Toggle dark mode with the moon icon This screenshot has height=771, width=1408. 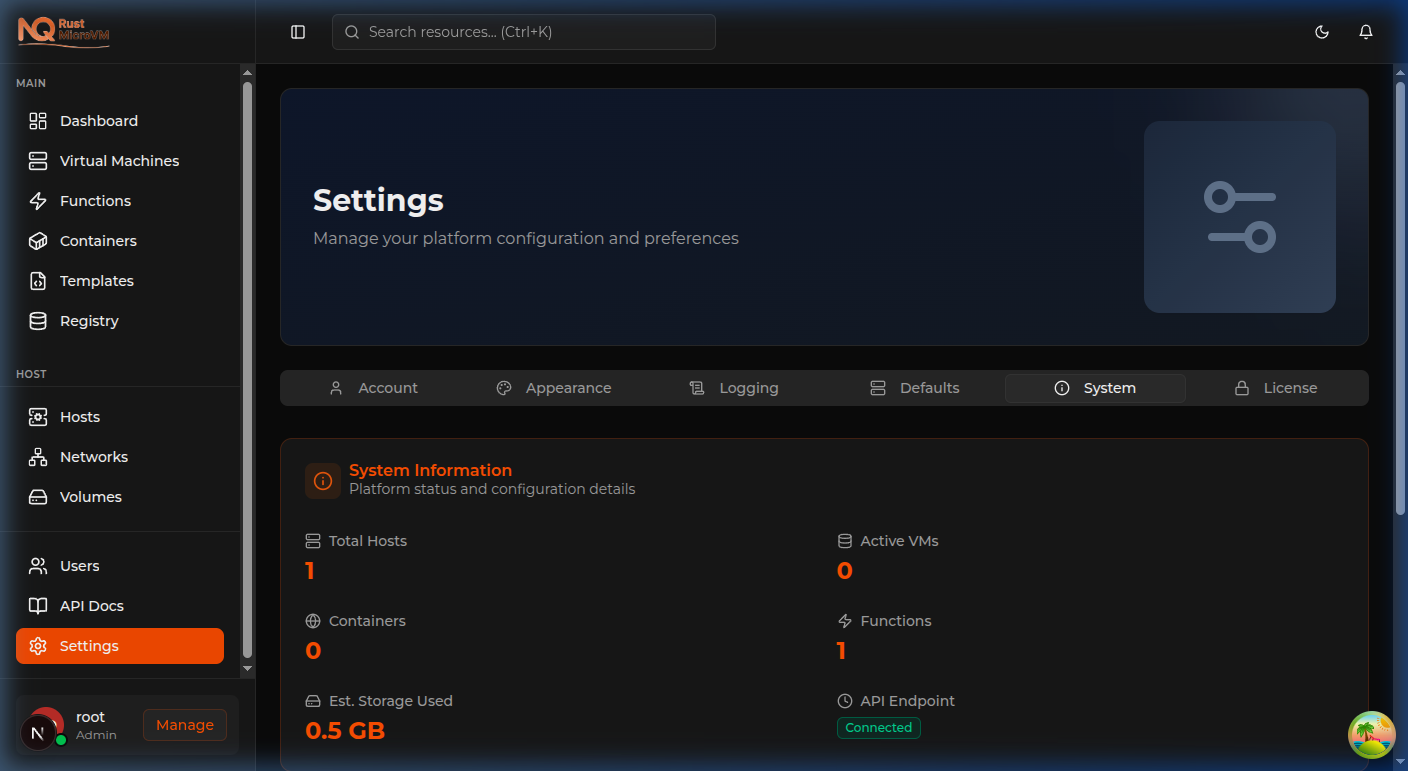tap(1322, 31)
